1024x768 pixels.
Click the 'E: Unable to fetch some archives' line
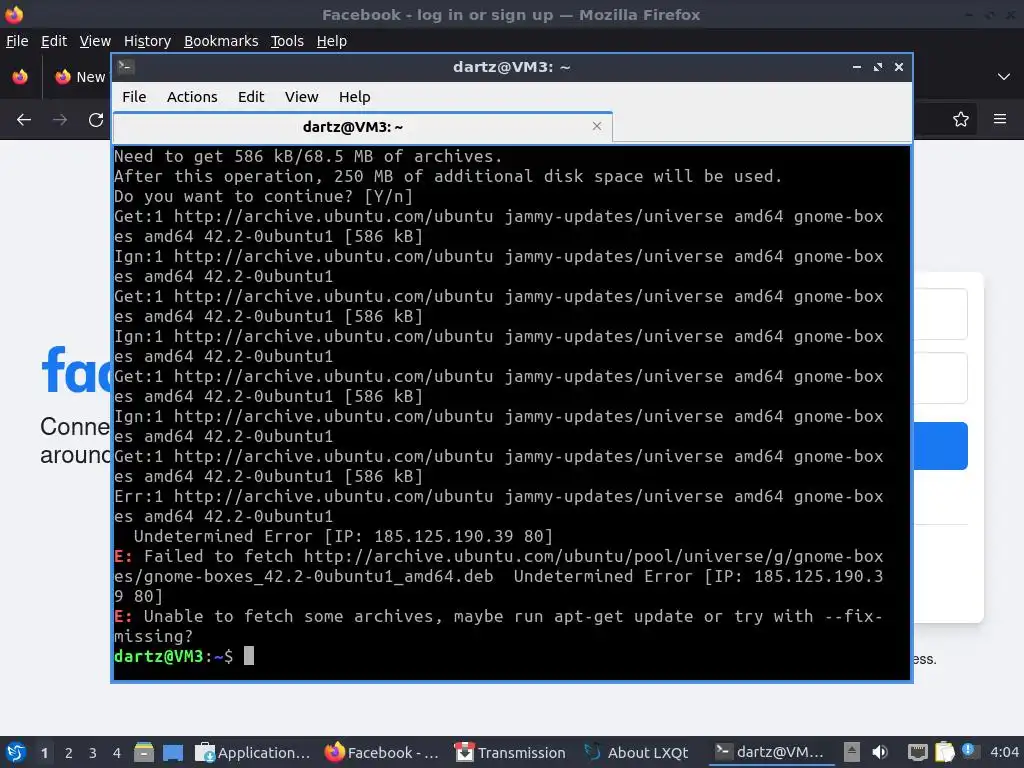click(x=498, y=626)
